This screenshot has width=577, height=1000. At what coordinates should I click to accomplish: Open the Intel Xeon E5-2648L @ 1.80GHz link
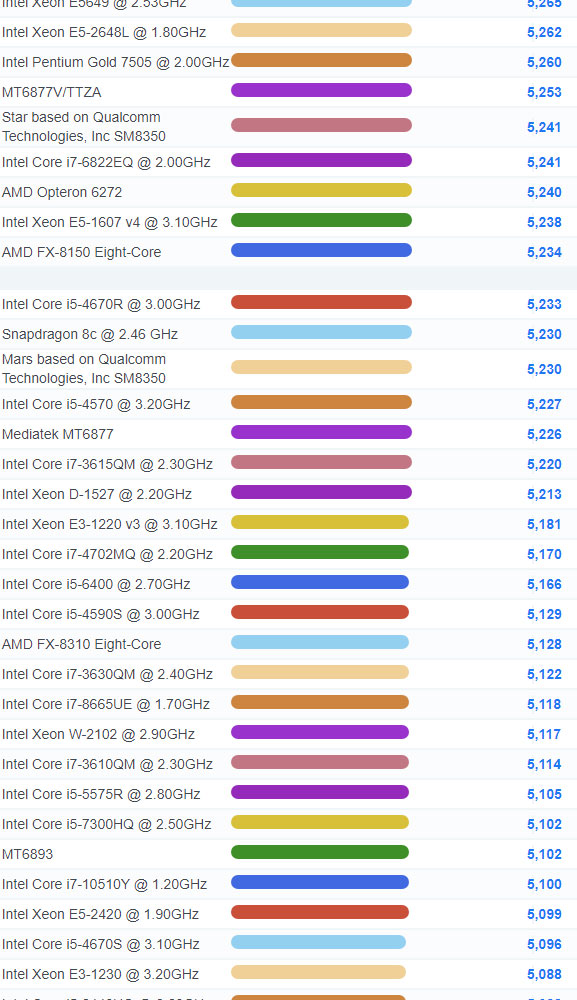[104, 32]
